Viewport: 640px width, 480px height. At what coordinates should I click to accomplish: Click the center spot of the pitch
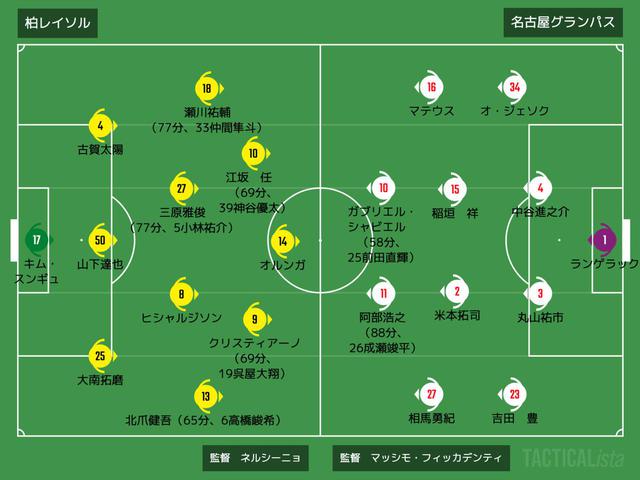(320, 240)
